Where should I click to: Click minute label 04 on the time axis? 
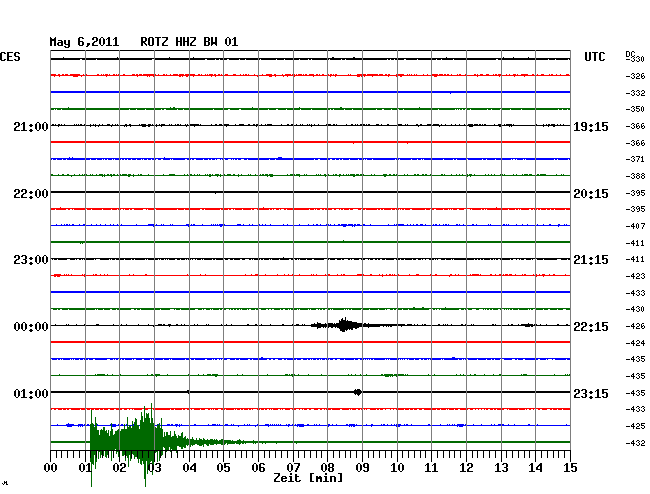(x=189, y=467)
